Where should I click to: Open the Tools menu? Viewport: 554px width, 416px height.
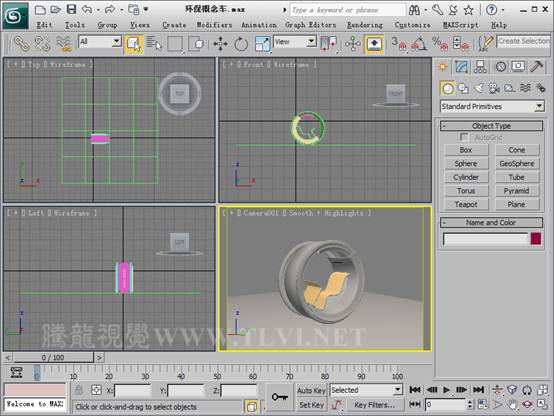[x=75, y=25]
